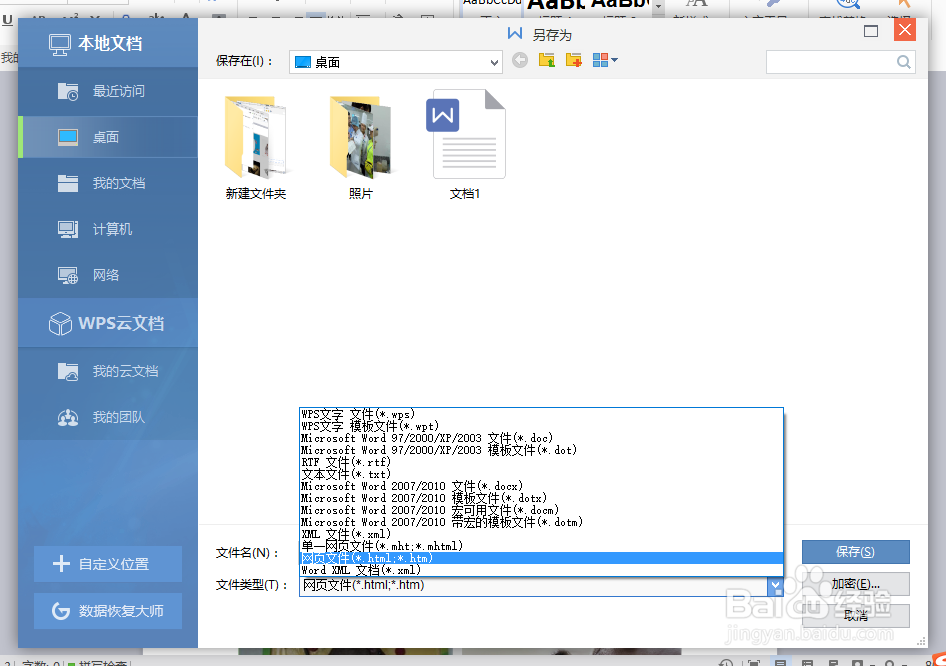Choose Word 97/2000/XP/2003 模板文件(*.dot) type
This screenshot has height=666, width=946.
tap(541, 450)
